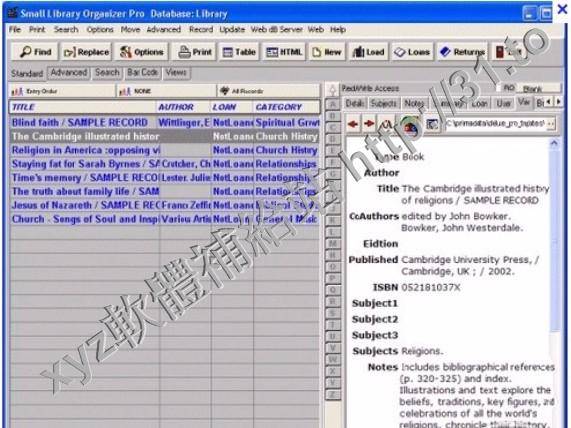Select the 'Blind faith / SAMPLE RECORD' row
The image size is (571, 428).
point(165,122)
